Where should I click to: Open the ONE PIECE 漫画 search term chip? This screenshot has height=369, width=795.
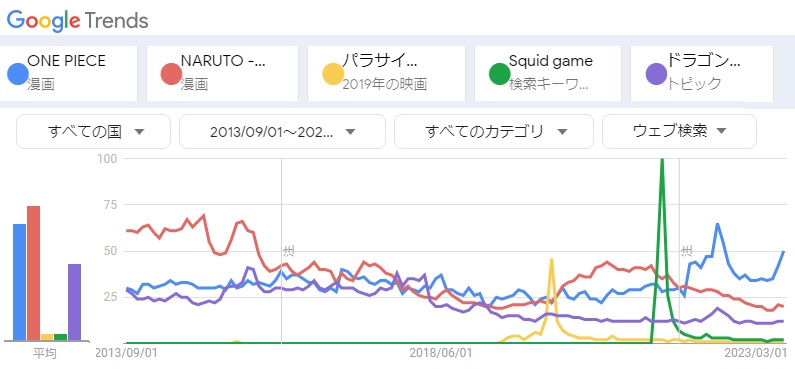point(68,73)
